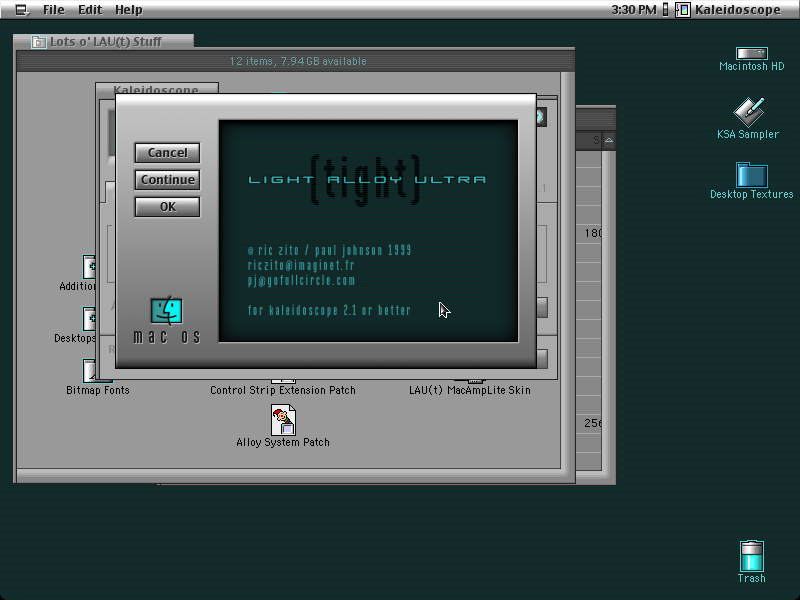This screenshot has width=800, height=600.
Task: Click the Cancel button in the dialog
Action: [x=167, y=153]
